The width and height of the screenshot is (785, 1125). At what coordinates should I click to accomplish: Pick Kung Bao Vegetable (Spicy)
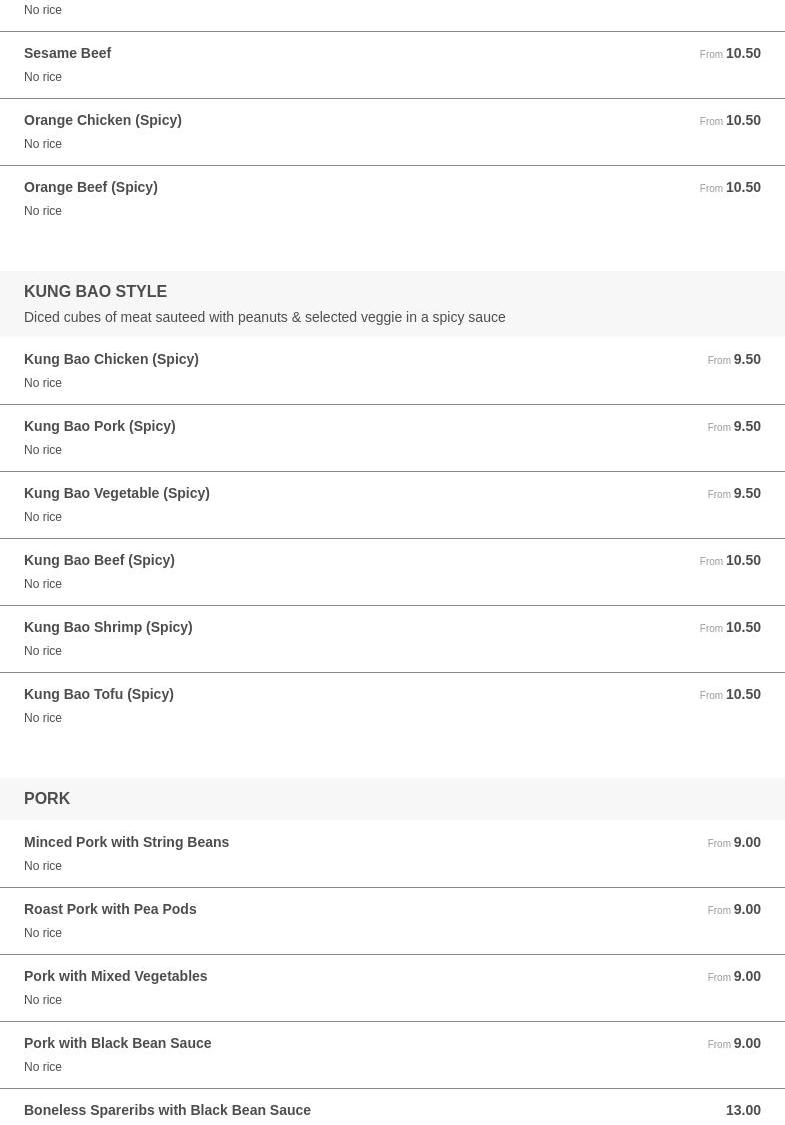(x=392, y=504)
